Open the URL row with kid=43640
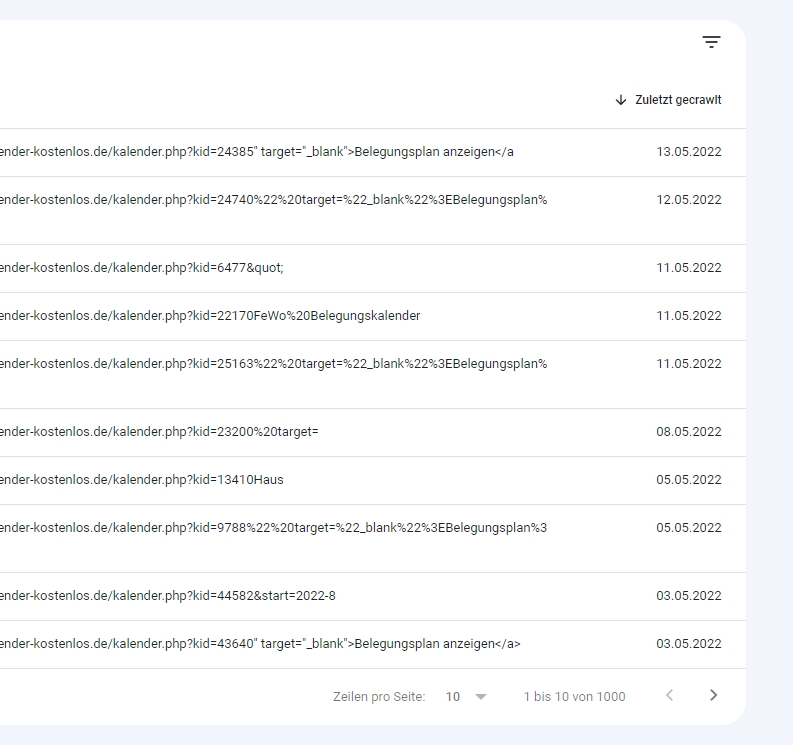This screenshot has height=745, width=793. pyautogui.click(x=260, y=644)
